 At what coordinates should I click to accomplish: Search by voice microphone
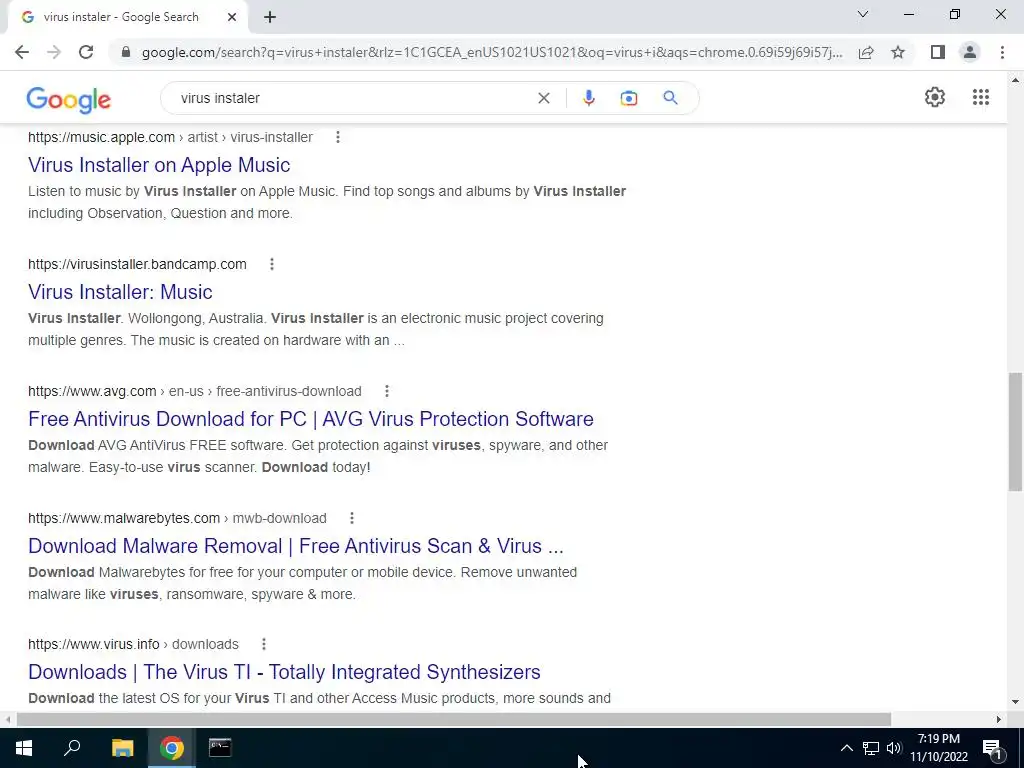coord(588,98)
